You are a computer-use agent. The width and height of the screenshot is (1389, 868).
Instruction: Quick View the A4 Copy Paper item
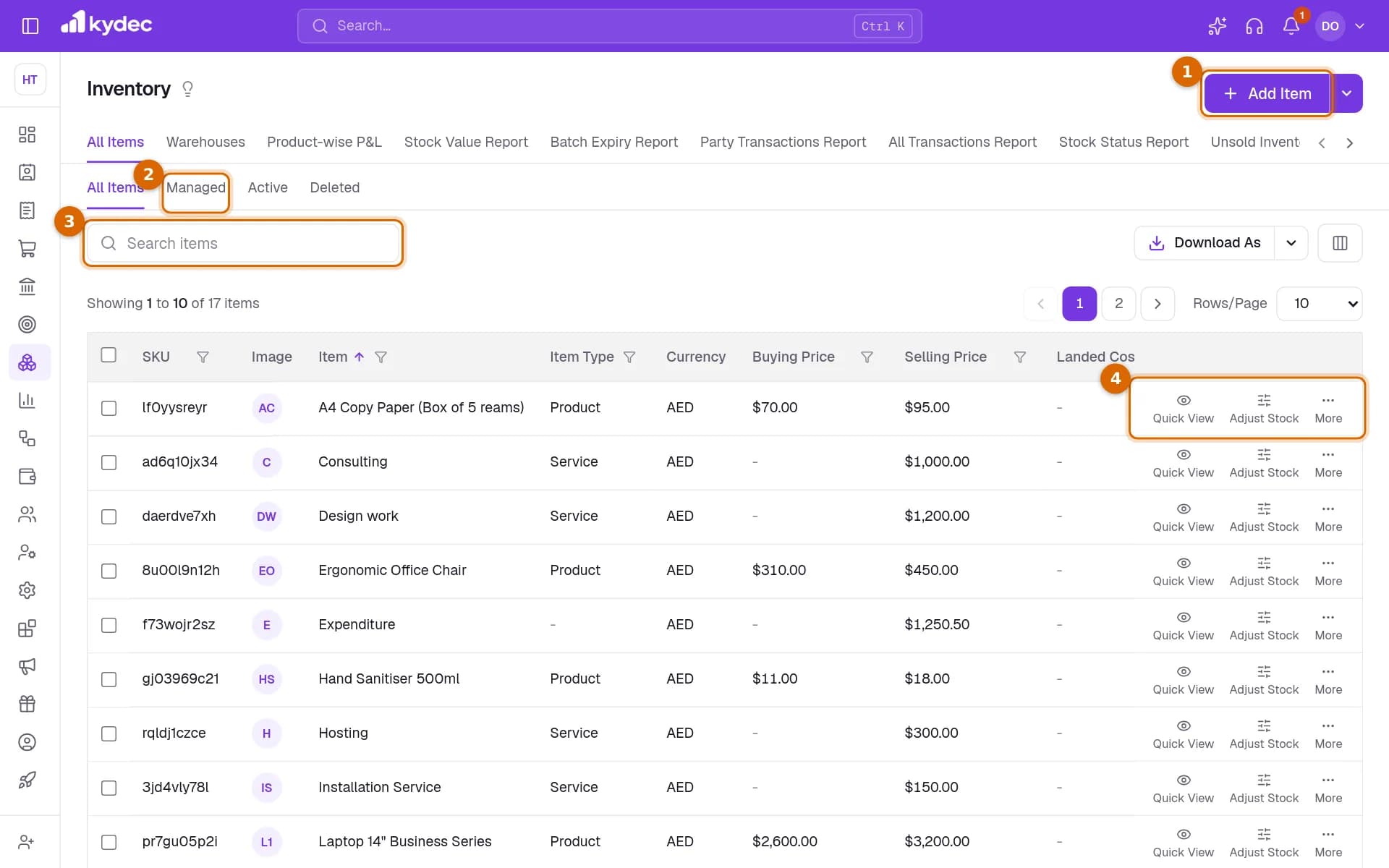(x=1183, y=409)
